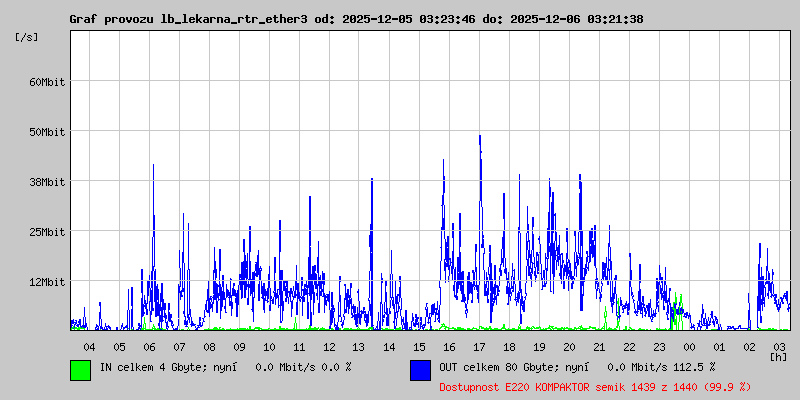The height and width of the screenshot is (400, 800).
Task: Click the hour label '09' on x-axis
Action: pyautogui.click(x=239, y=347)
